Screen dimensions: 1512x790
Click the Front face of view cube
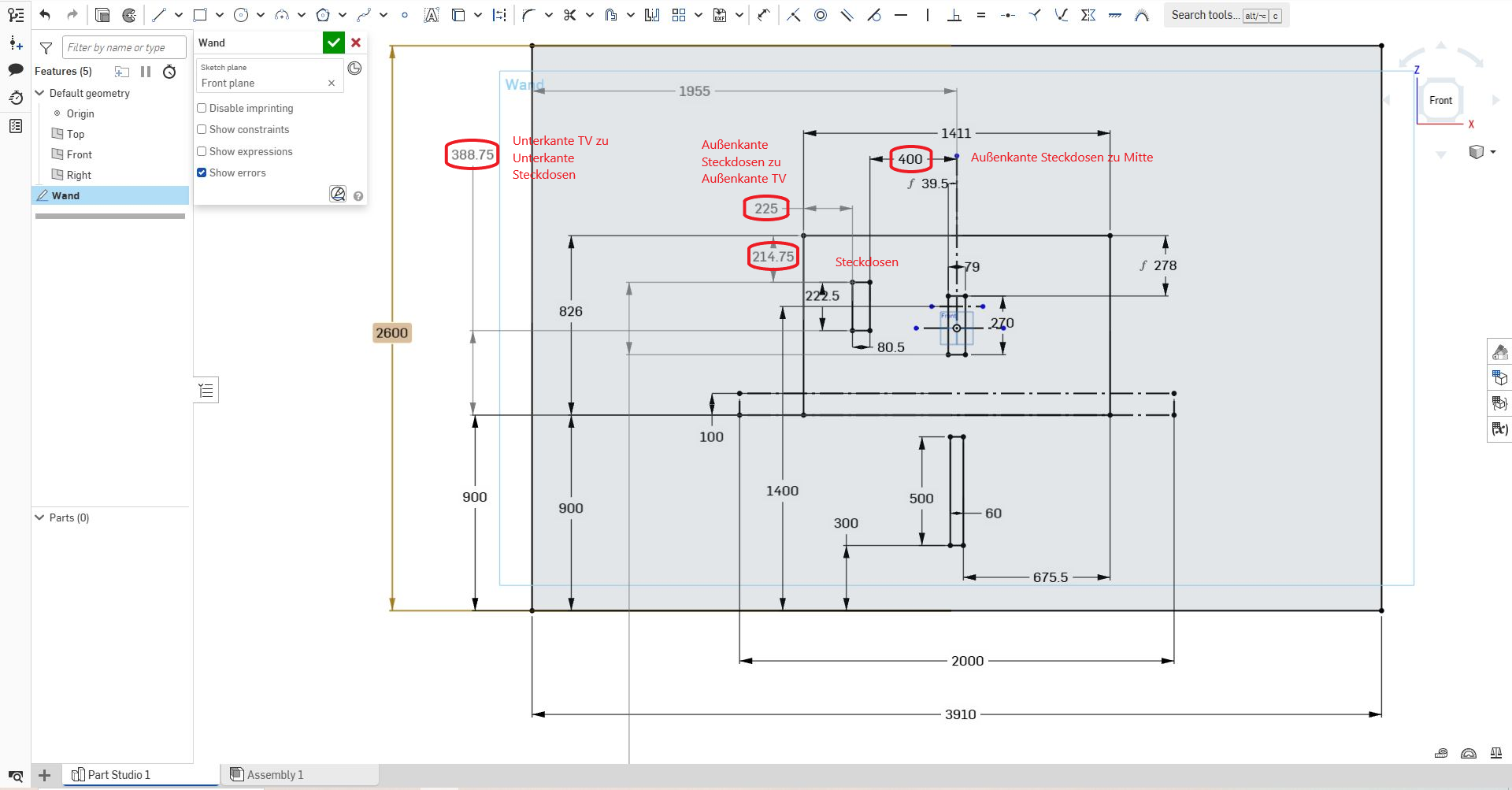(x=1440, y=100)
